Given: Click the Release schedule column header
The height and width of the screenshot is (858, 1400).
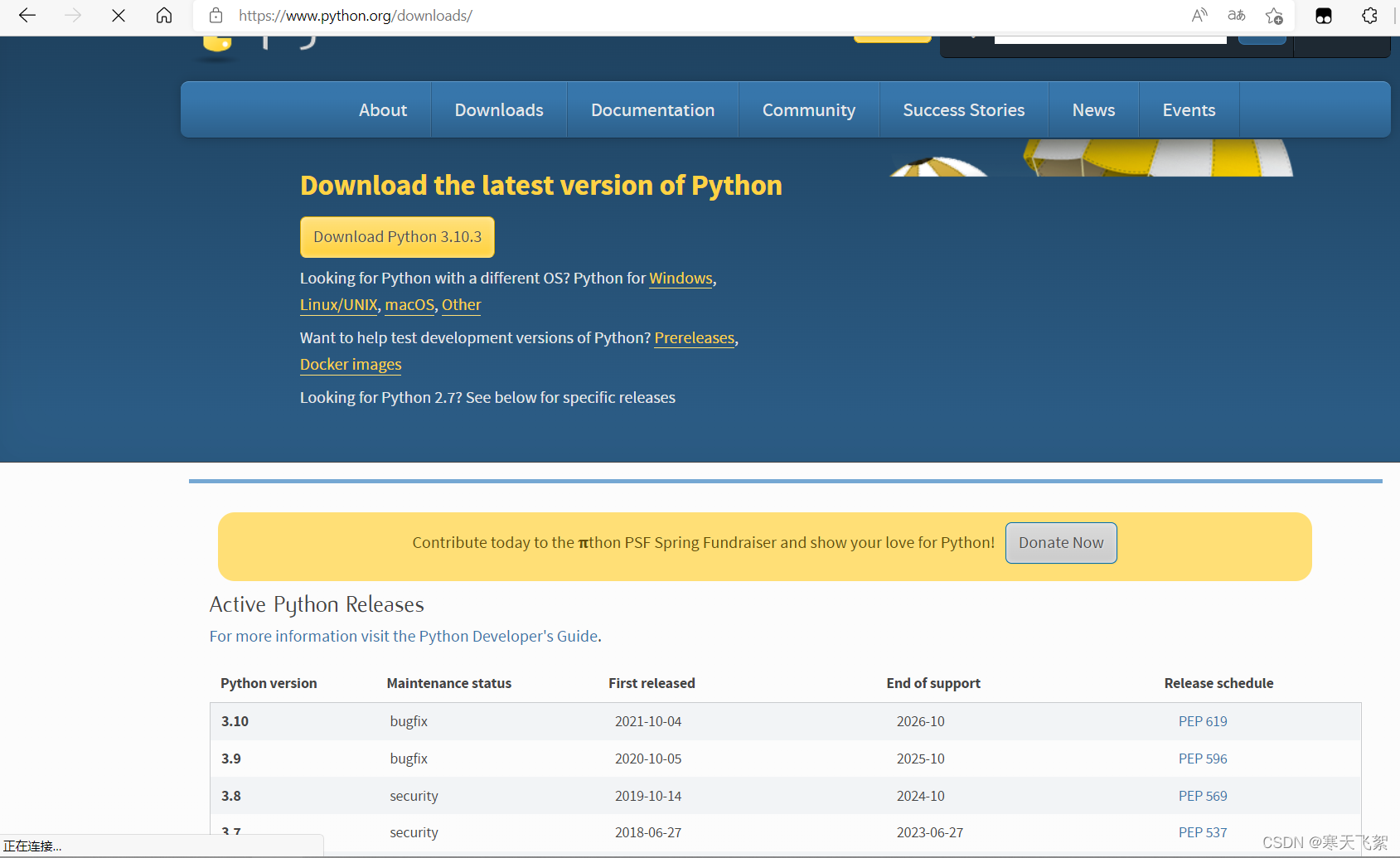Looking at the screenshot, I should pos(1218,683).
